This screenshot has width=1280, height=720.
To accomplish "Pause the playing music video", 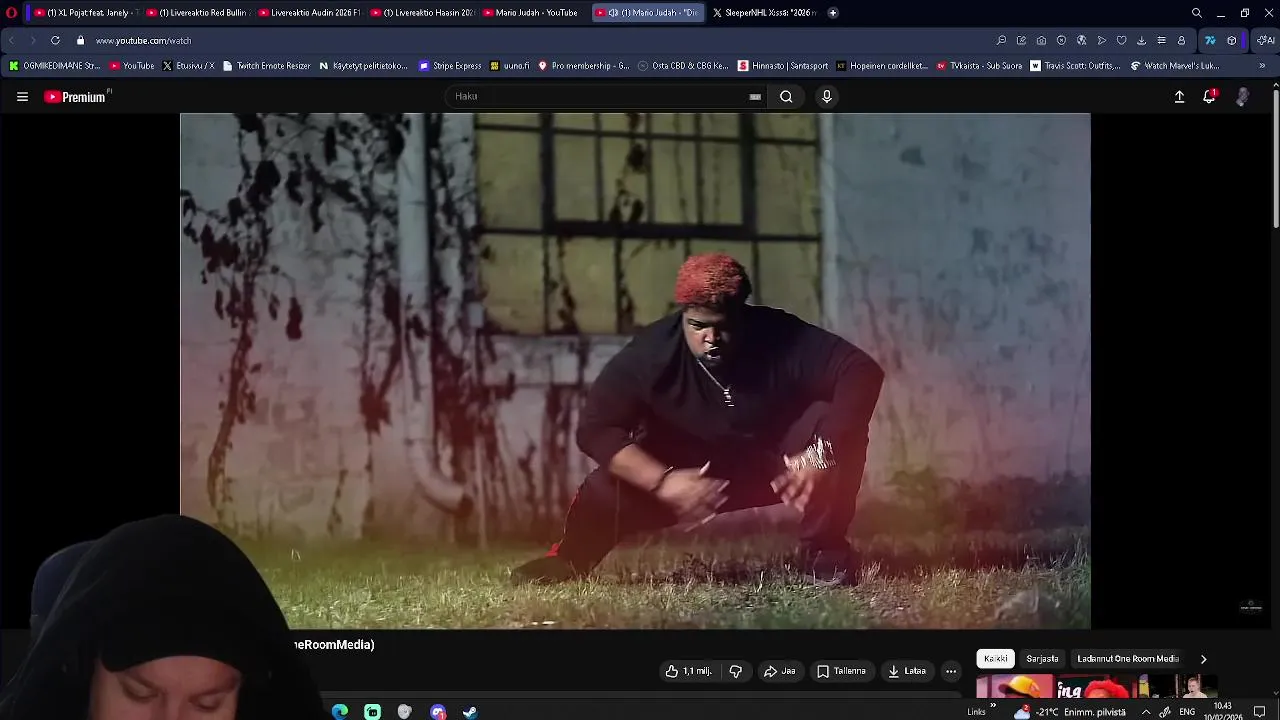I will 635,370.
